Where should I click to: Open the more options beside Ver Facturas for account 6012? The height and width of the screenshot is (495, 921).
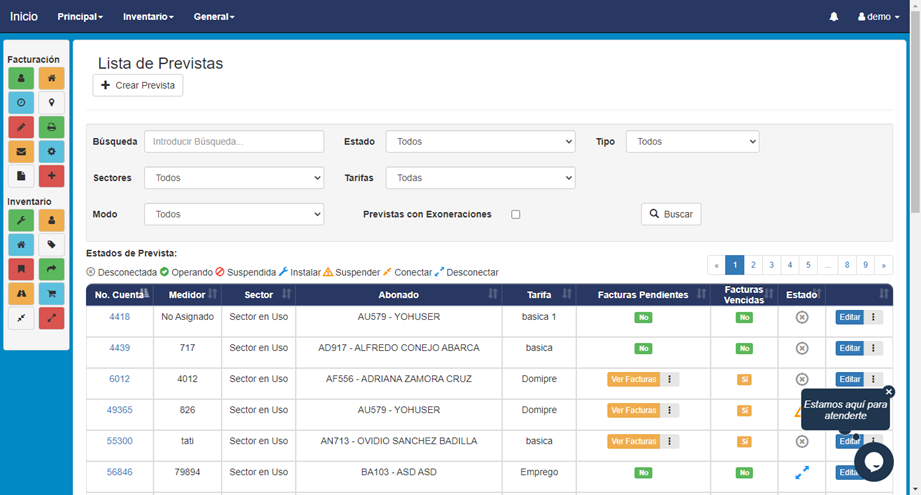[670, 379]
